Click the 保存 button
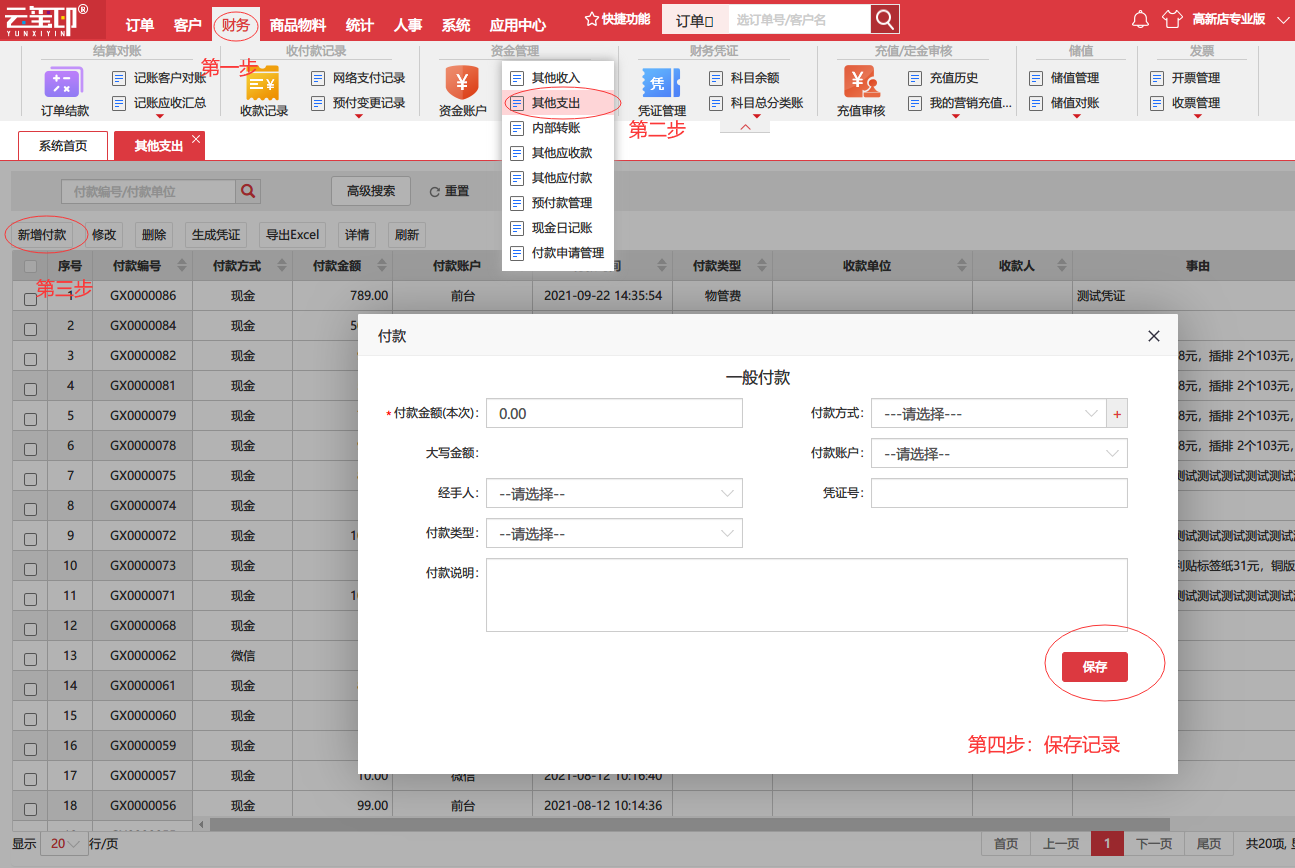Screen dimensions: 1295x868 coord(1095,667)
